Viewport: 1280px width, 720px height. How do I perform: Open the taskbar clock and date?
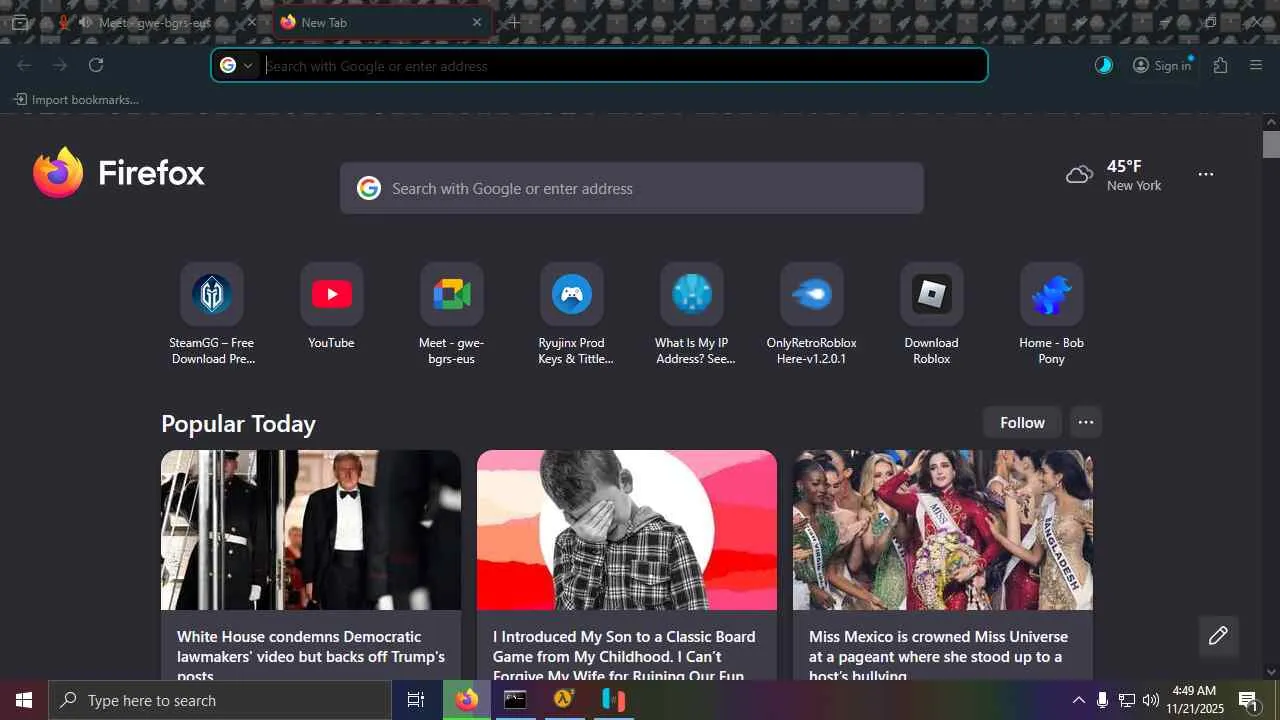coord(1195,700)
